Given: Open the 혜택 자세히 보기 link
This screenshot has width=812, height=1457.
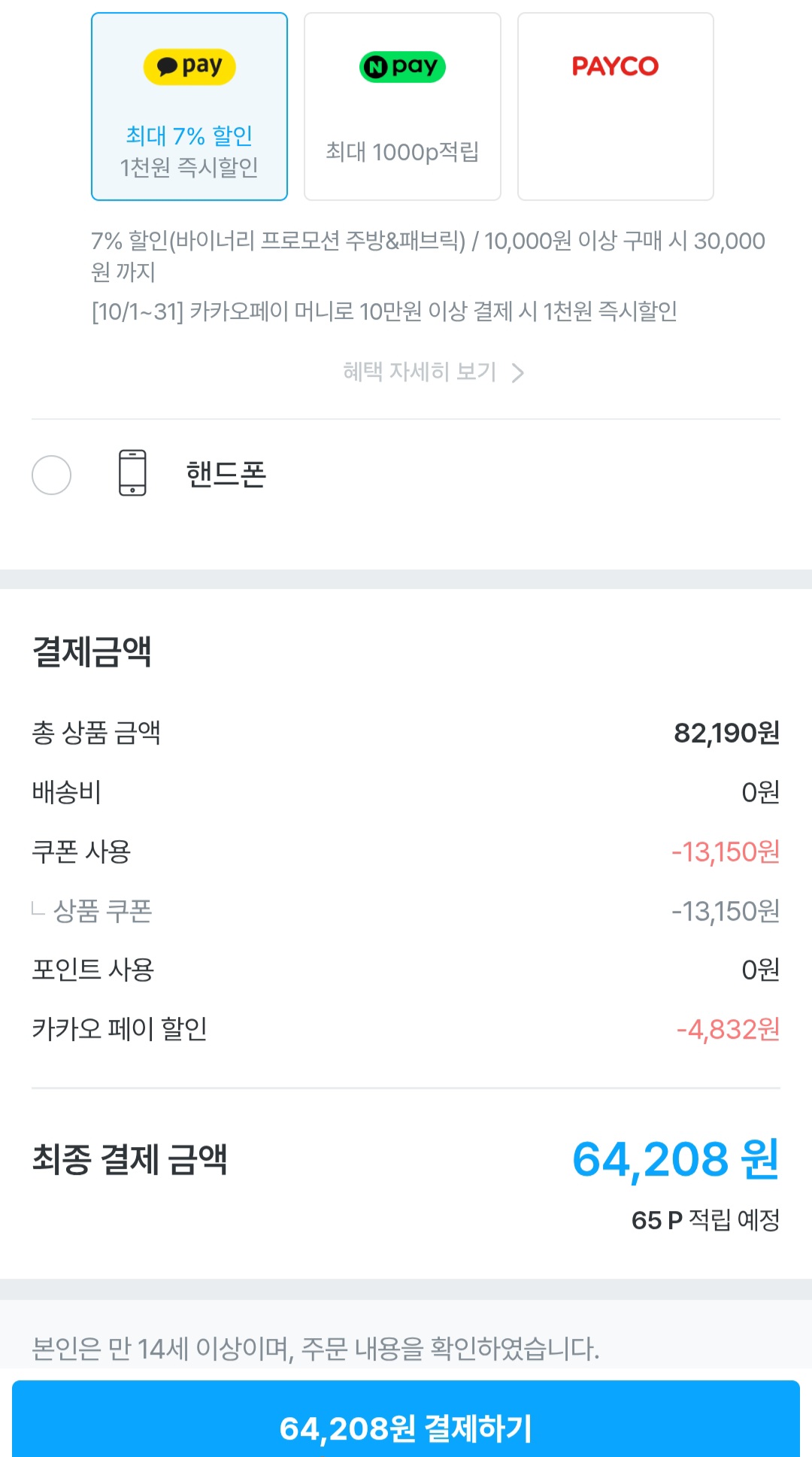Looking at the screenshot, I should tap(420, 372).
